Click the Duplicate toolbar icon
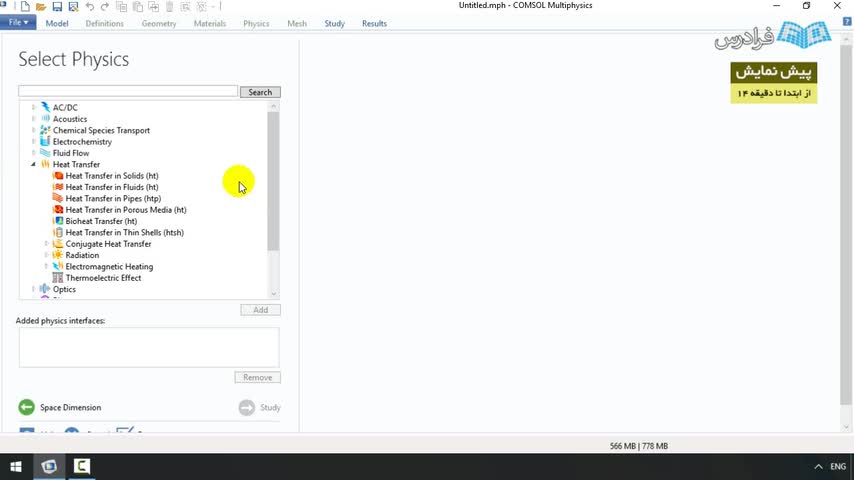Viewport: 854px width, 480px height. tap(154, 7)
